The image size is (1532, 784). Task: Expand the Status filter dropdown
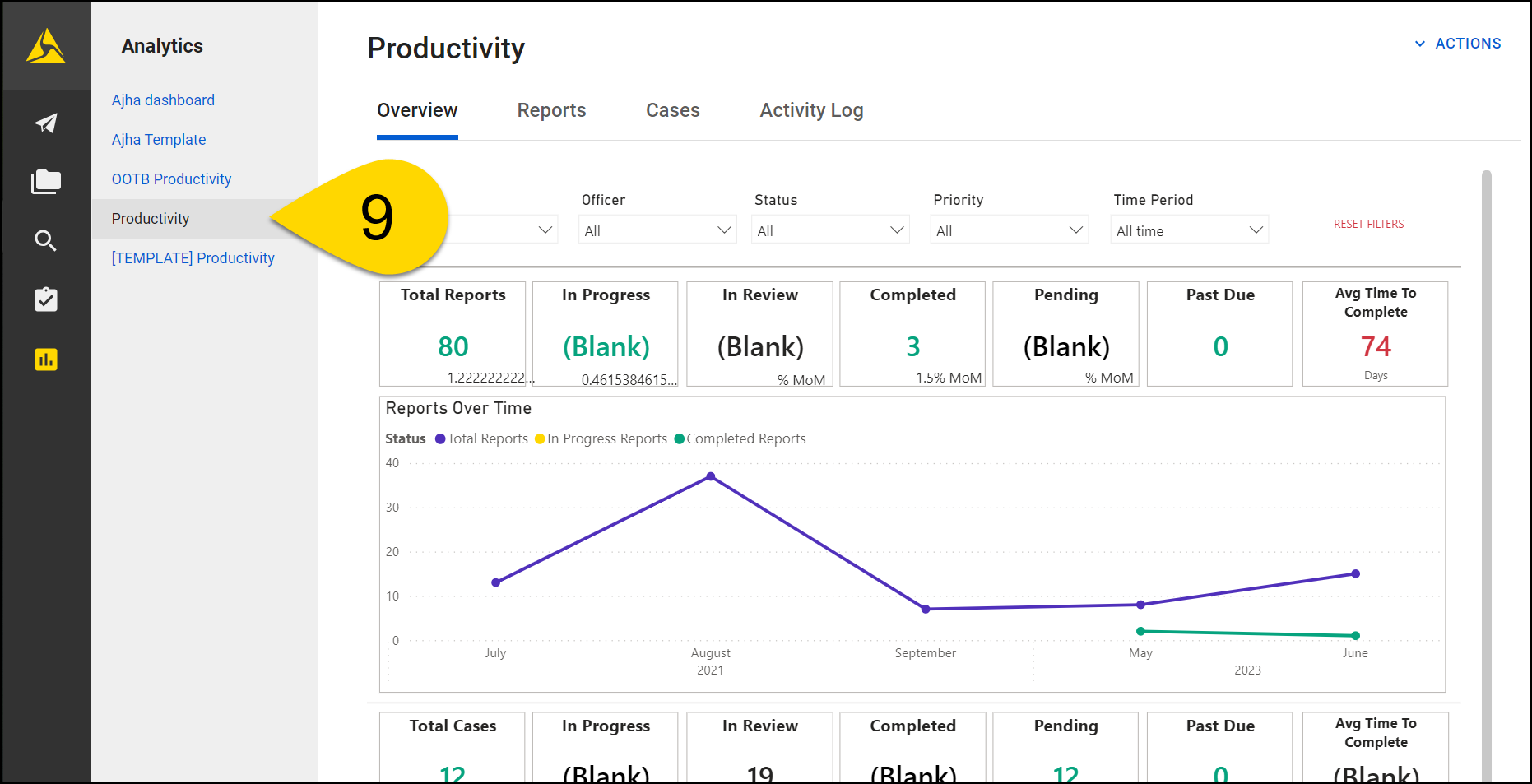(x=829, y=230)
